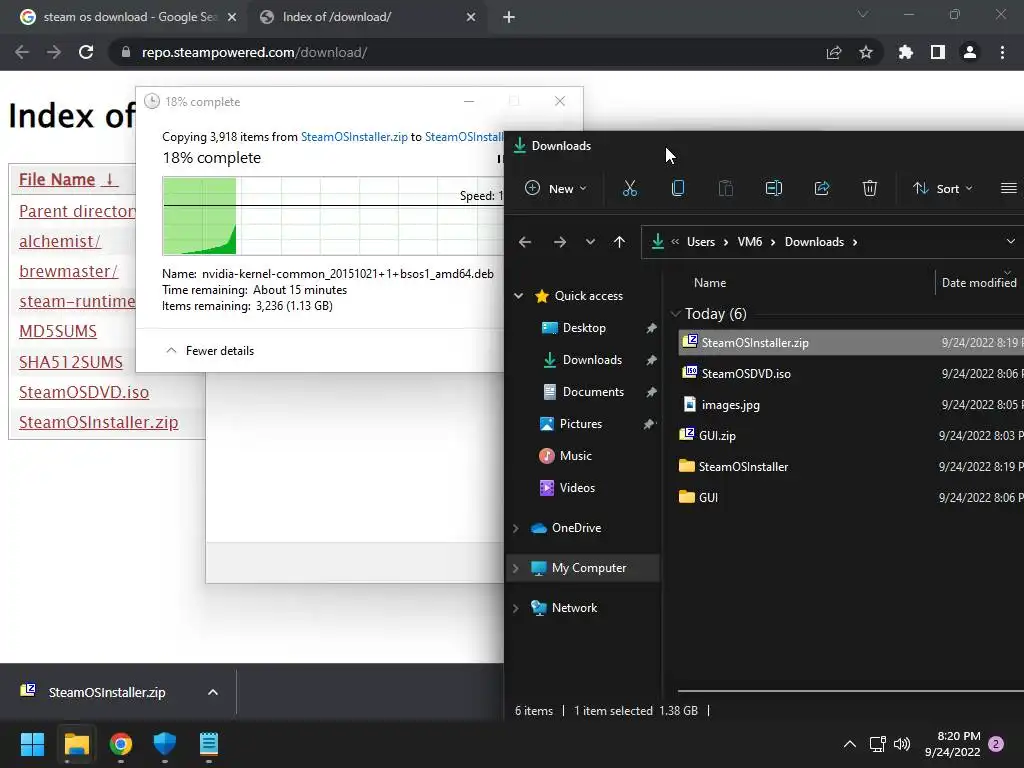
Task: Reload the Chrome page
Action: coord(86,52)
